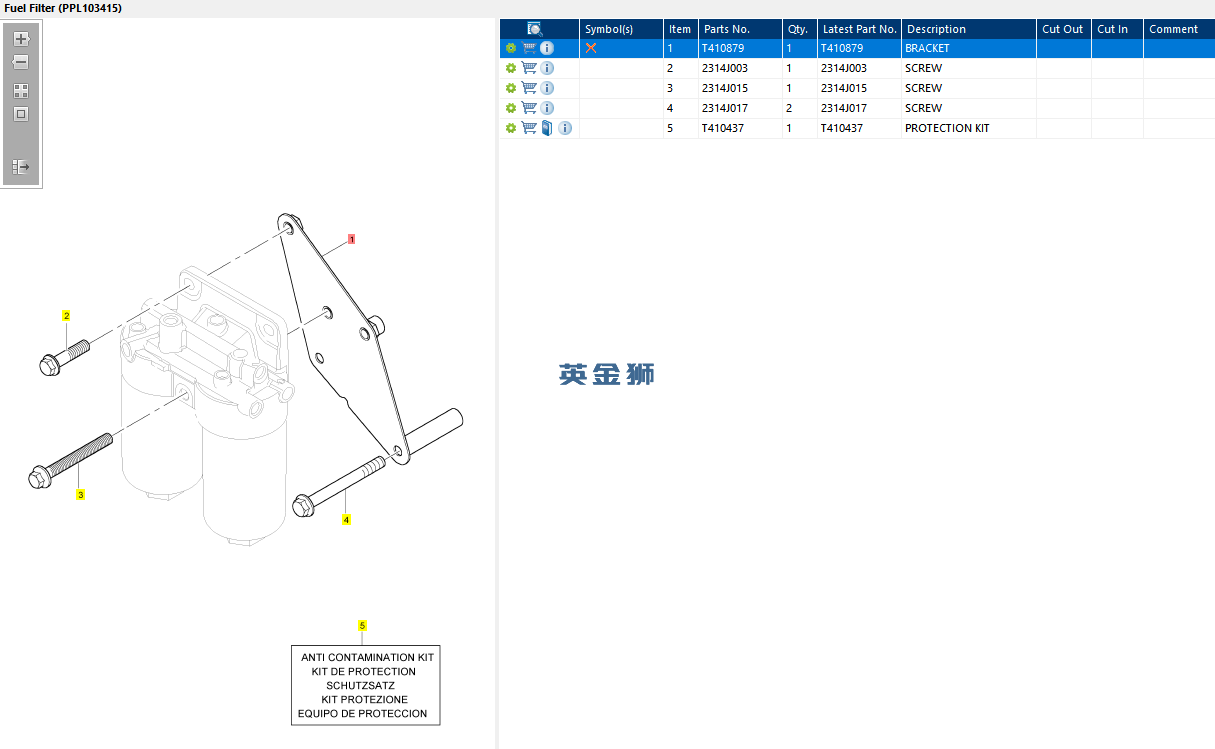Open blue book icon for PROTECTION KIT
This screenshot has width=1215, height=749.
click(x=547, y=128)
